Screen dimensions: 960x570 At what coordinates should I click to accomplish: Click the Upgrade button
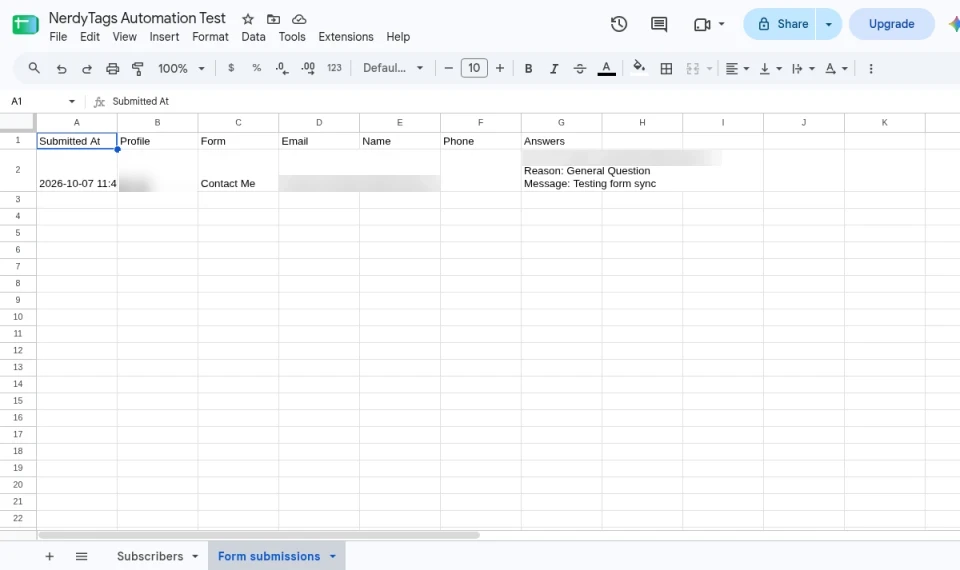[891, 24]
